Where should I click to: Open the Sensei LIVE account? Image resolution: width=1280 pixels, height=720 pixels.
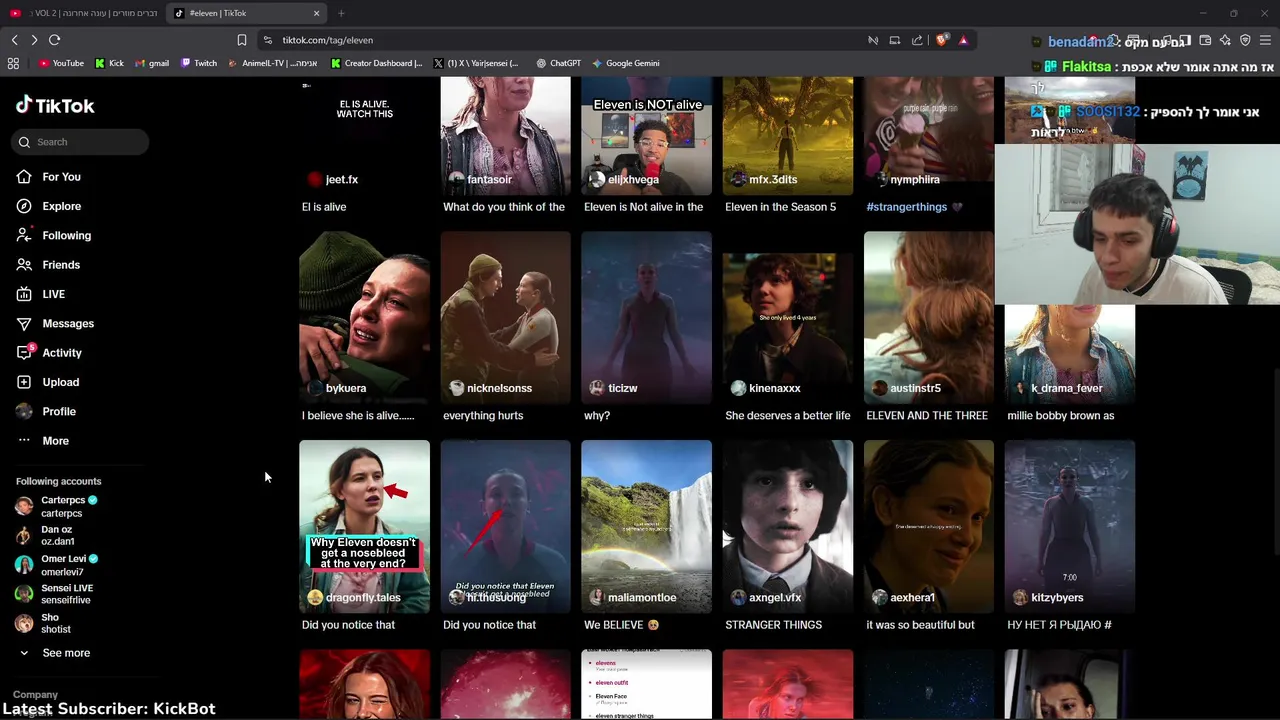55,594
